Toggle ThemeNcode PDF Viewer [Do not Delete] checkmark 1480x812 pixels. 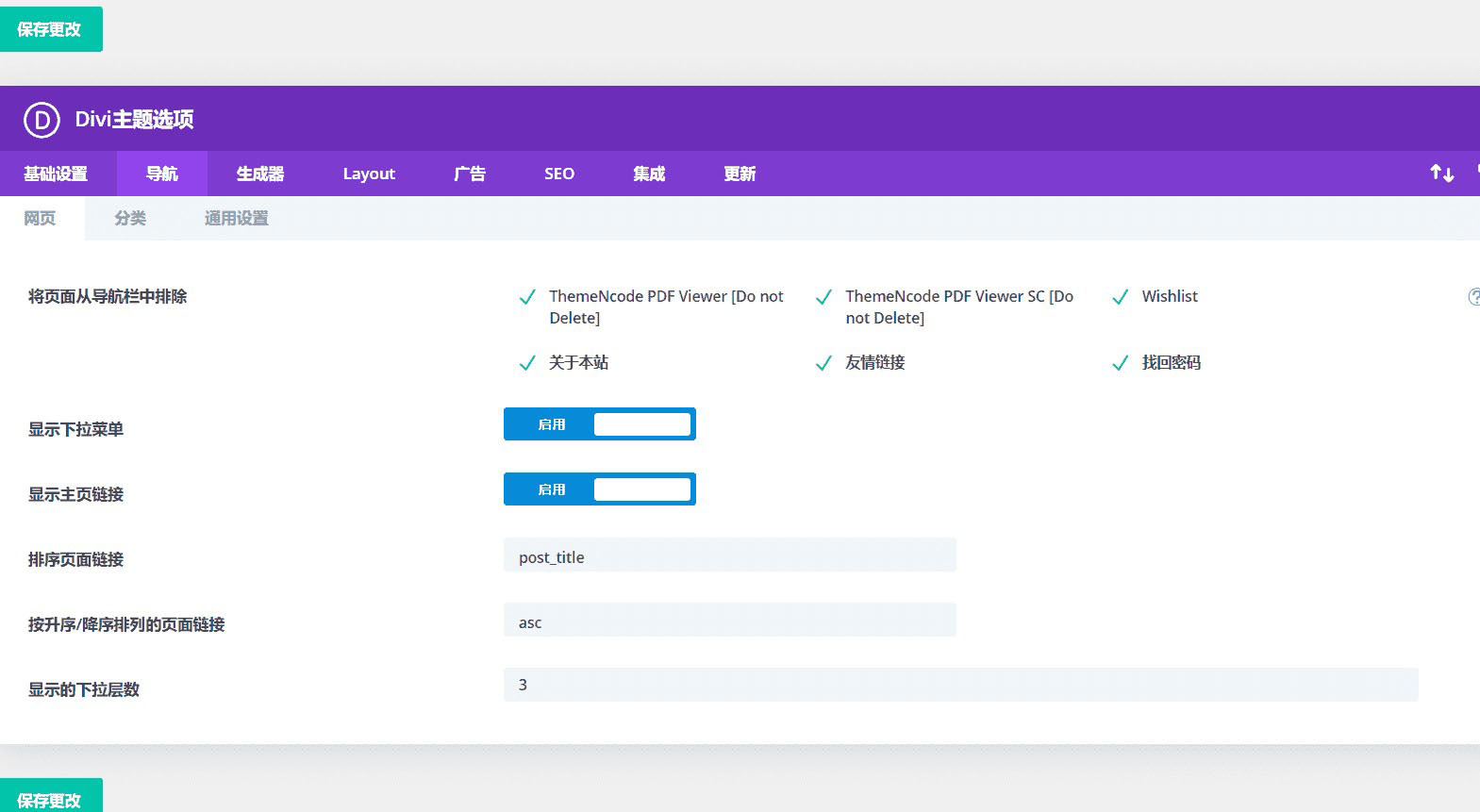527,297
